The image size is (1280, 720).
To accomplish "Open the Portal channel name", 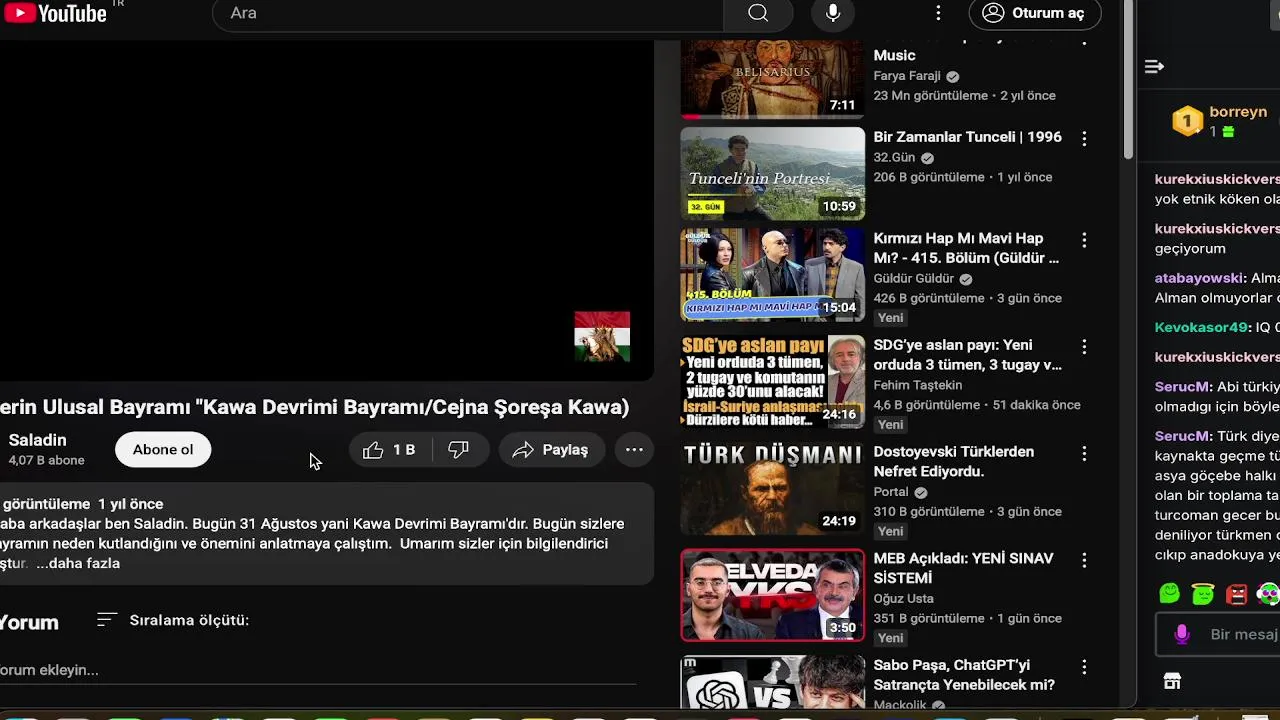I will pyautogui.click(x=890, y=492).
